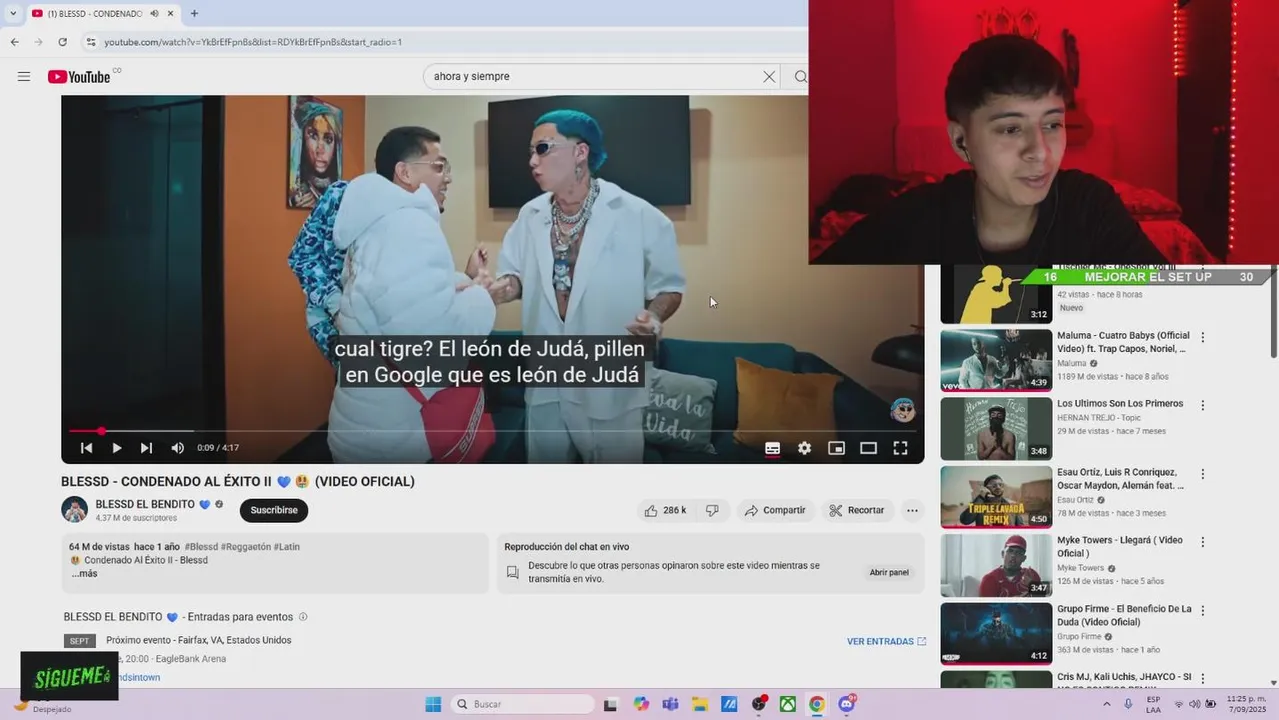Mute the tab via speaker icon
Viewport: 1279px width, 720px height.
click(154, 14)
